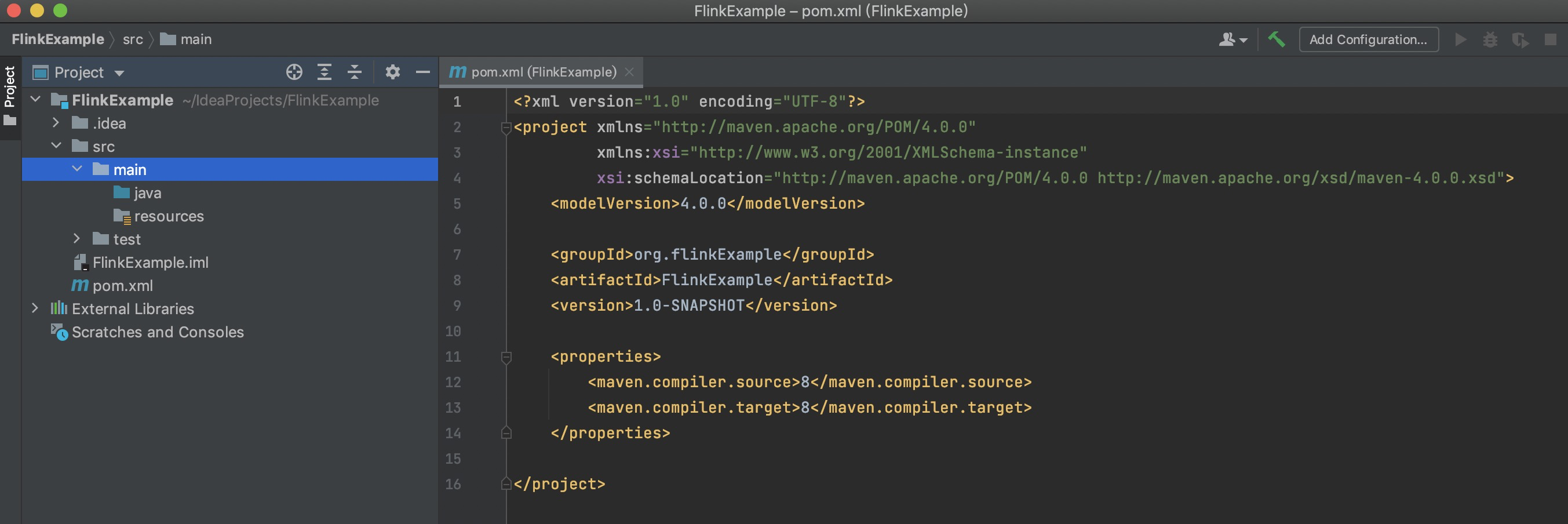
Task: Close the pom.xml editor tab
Action: coord(629,72)
